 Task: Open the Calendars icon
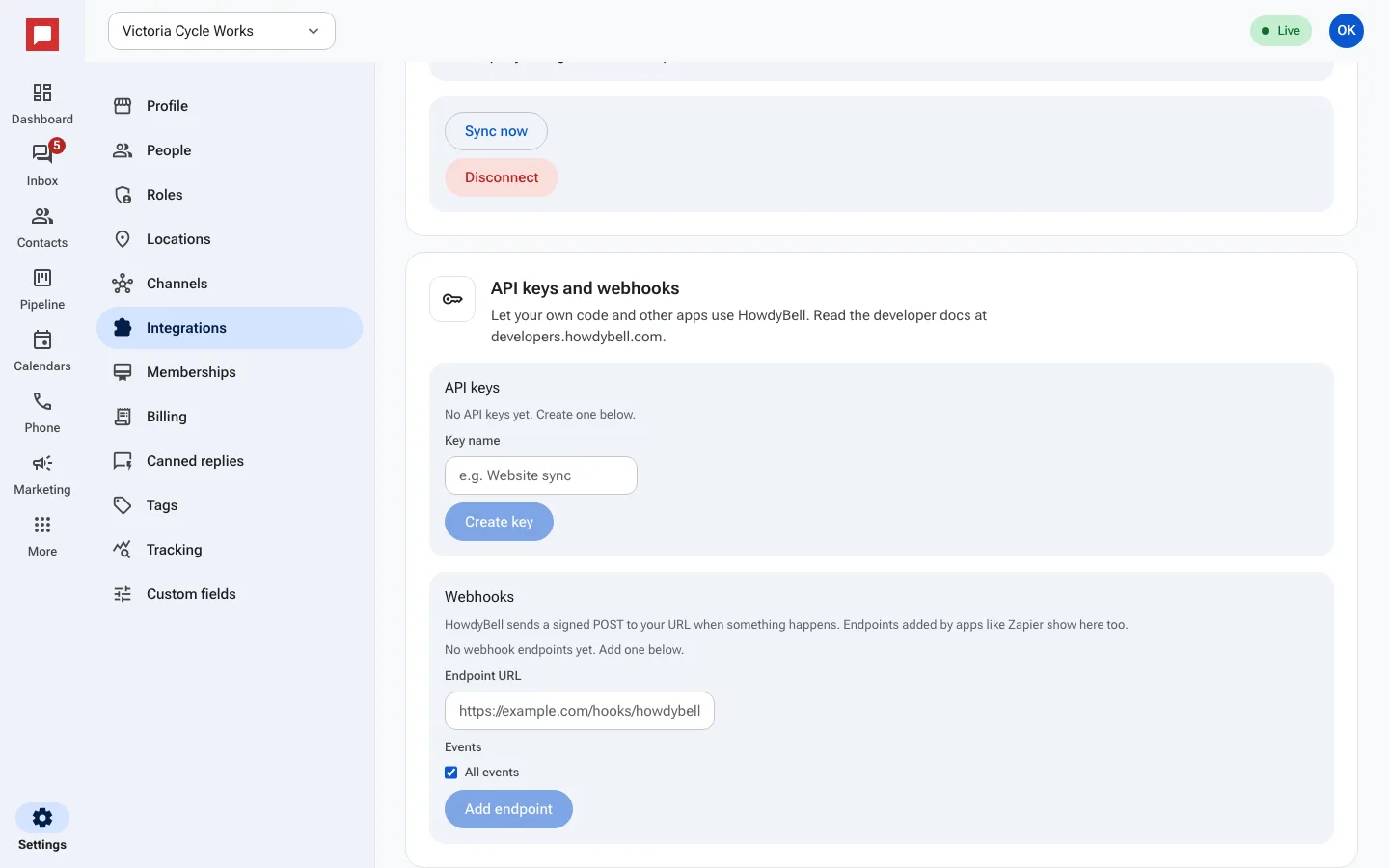pyautogui.click(x=42, y=339)
